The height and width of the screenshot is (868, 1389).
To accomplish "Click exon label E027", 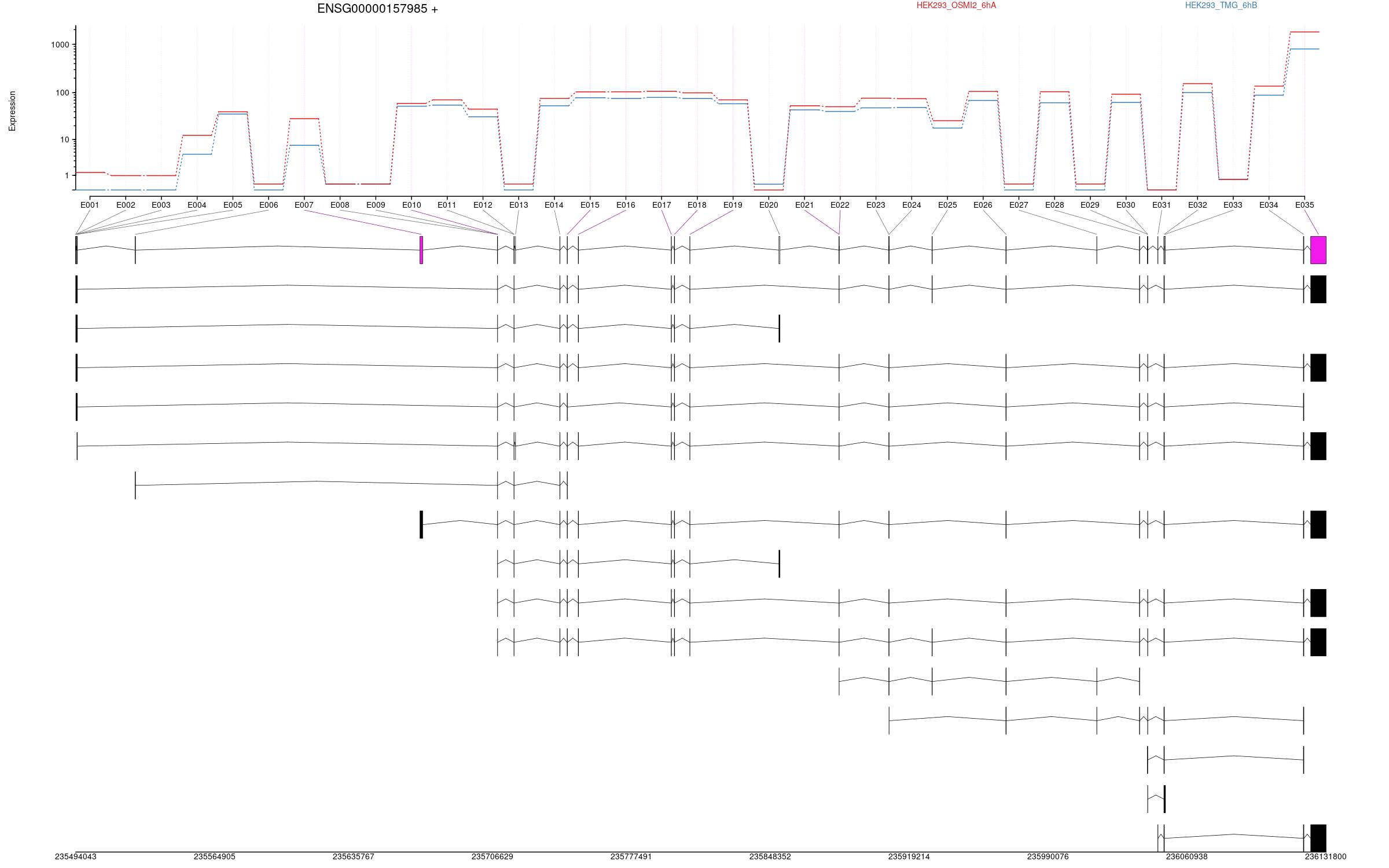I will [x=1019, y=205].
